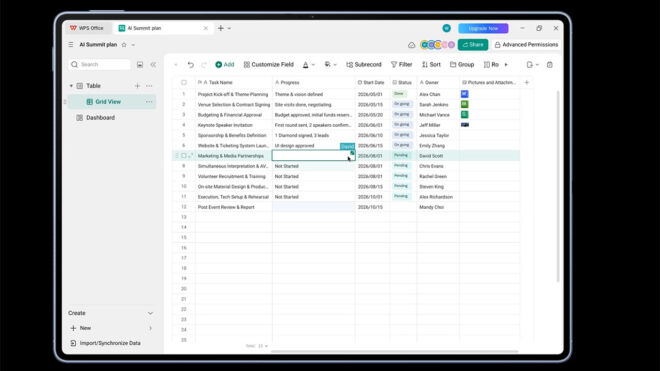Click the user account avatar
This screenshot has width=660, height=371.
(447, 28)
